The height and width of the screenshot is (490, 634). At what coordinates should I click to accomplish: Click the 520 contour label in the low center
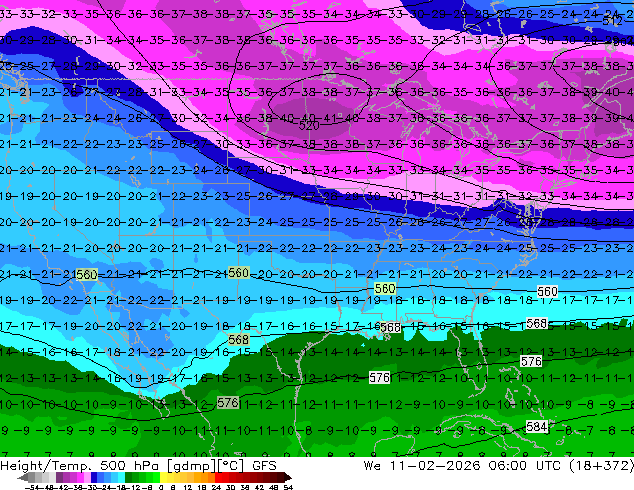pos(309,126)
